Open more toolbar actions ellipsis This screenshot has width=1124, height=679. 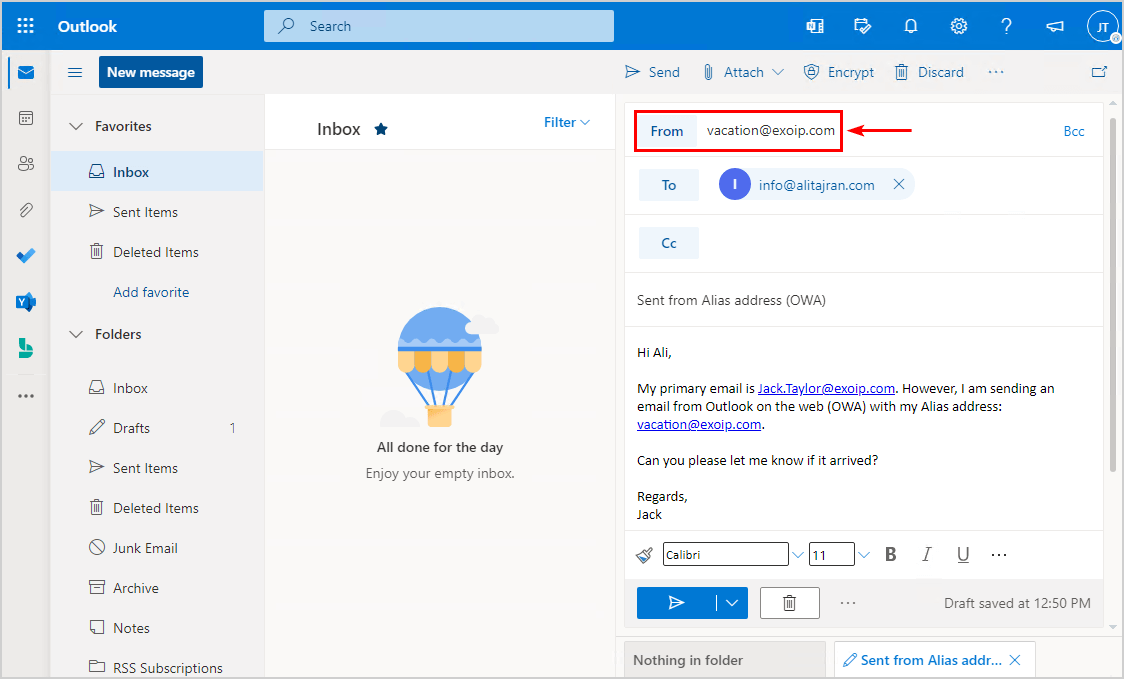pyautogui.click(x=996, y=72)
